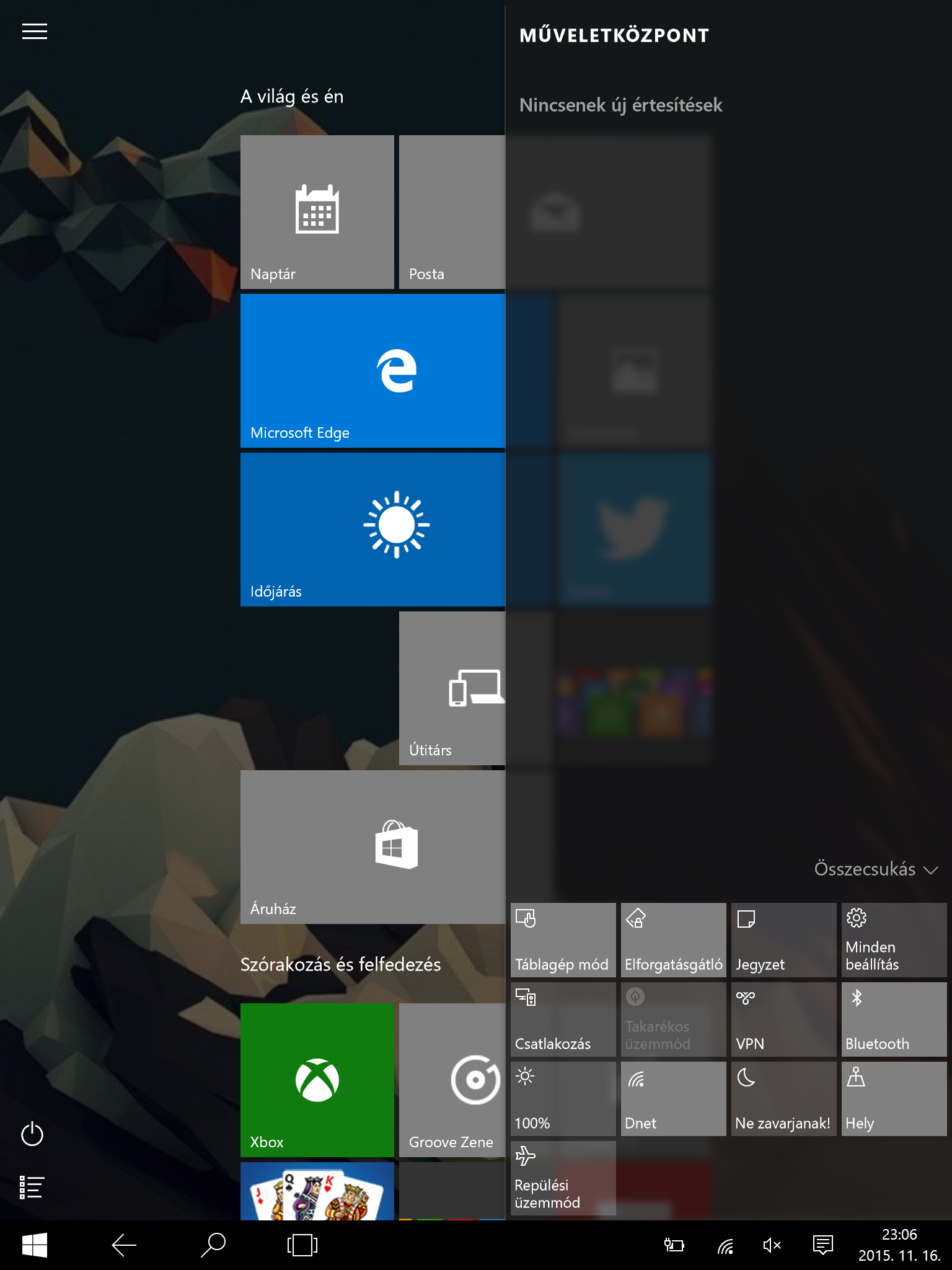Enable Repülési üzemmód (airplane mode)
Viewport: 952px width, 1270px height.
[563, 1178]
